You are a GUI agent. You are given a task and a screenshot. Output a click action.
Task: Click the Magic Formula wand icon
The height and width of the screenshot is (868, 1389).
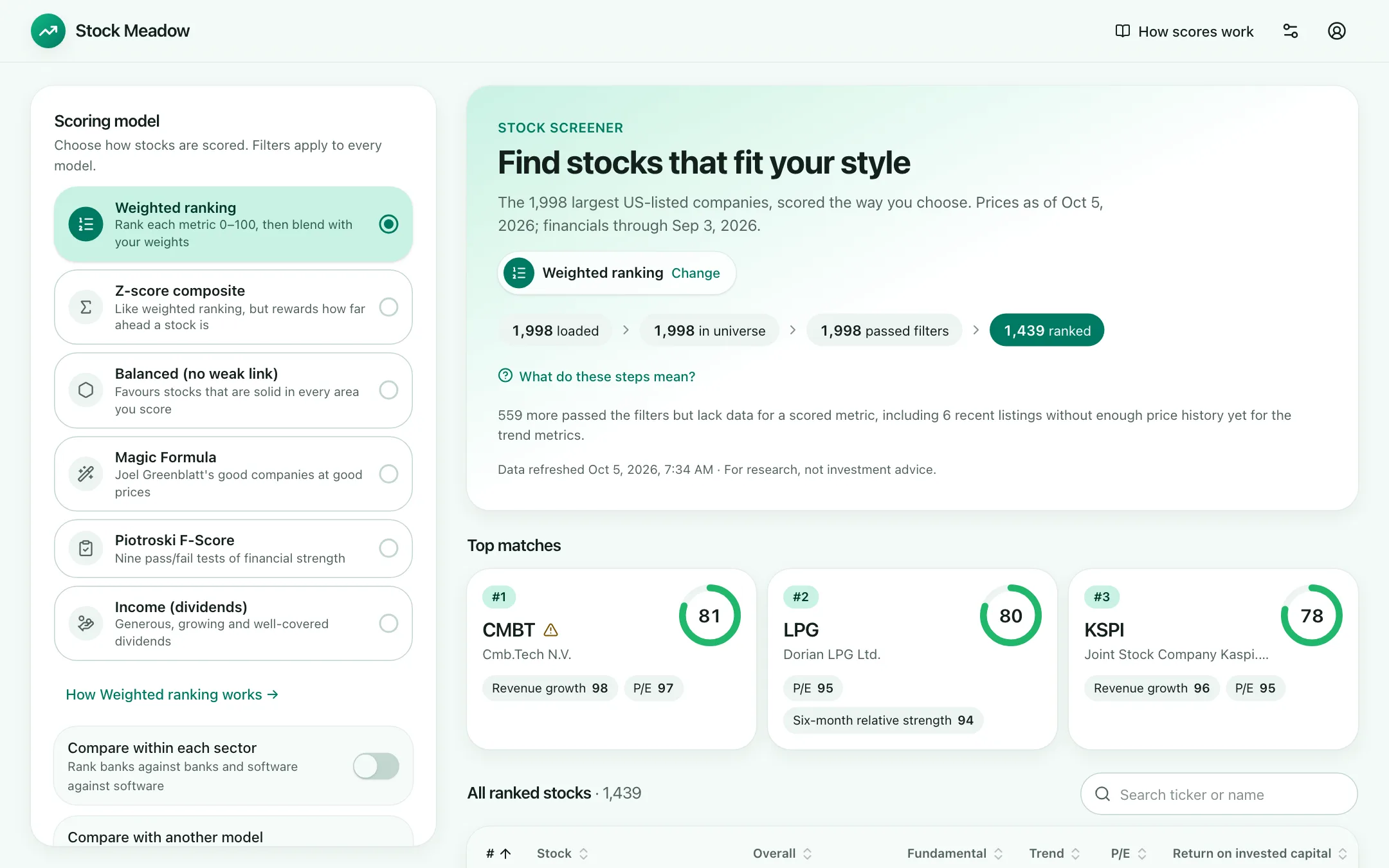pyautogui.click(x=86, y=474)
